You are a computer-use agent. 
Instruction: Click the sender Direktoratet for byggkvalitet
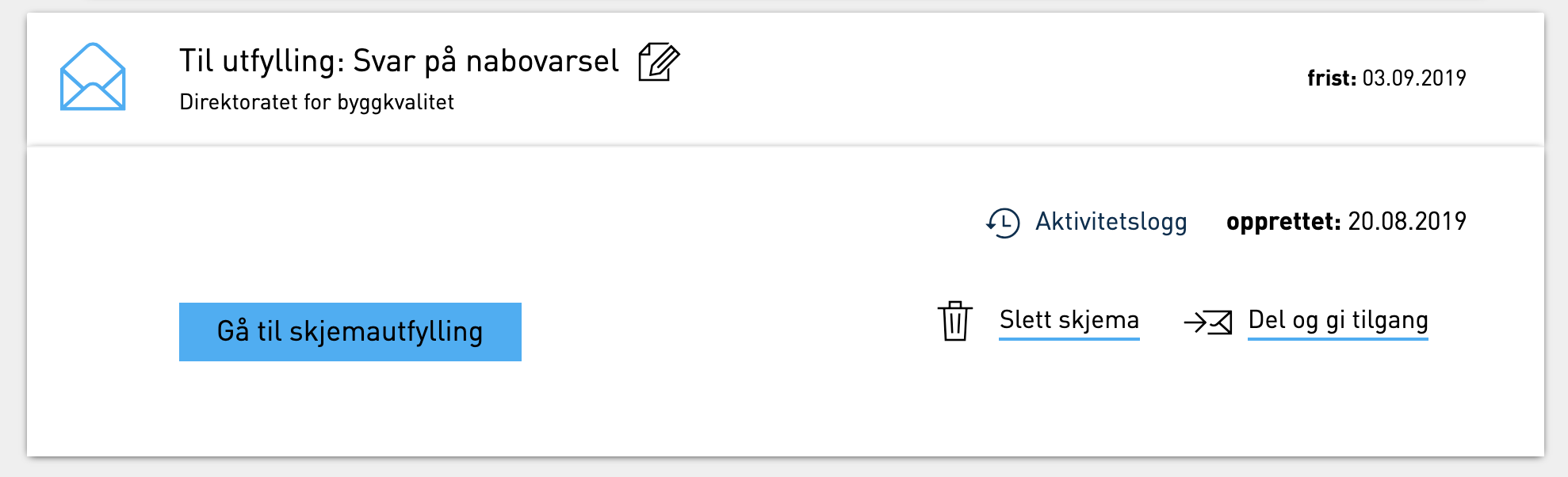(x=316, y=102)
